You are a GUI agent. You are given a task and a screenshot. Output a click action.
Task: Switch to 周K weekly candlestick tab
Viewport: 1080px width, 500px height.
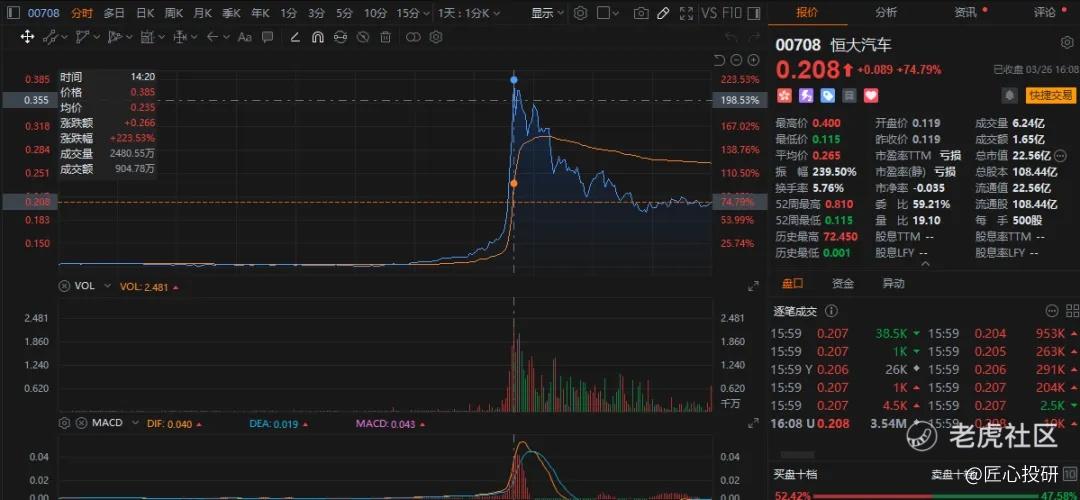(x=174, y=13)
